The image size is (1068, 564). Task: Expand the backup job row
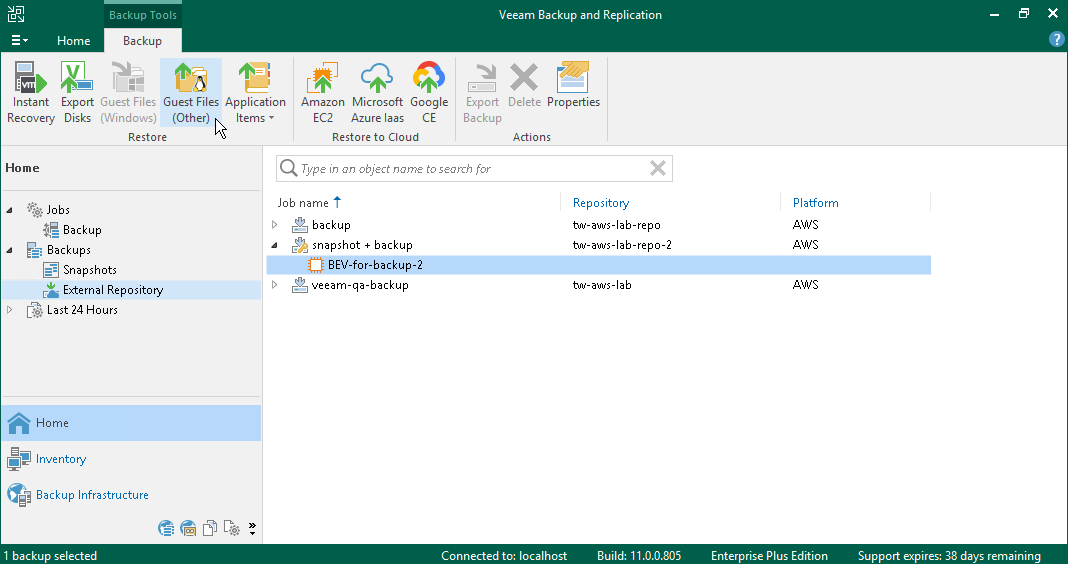(274, 225)
